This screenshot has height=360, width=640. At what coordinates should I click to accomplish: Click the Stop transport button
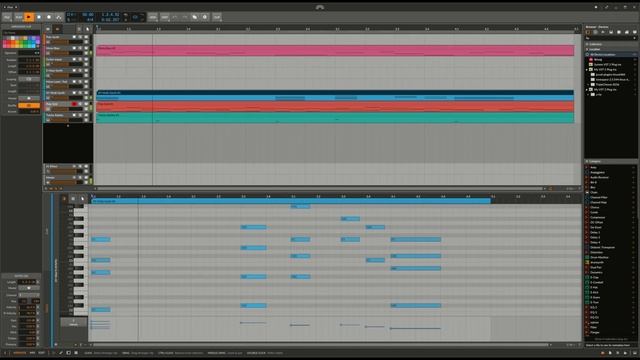39,17
